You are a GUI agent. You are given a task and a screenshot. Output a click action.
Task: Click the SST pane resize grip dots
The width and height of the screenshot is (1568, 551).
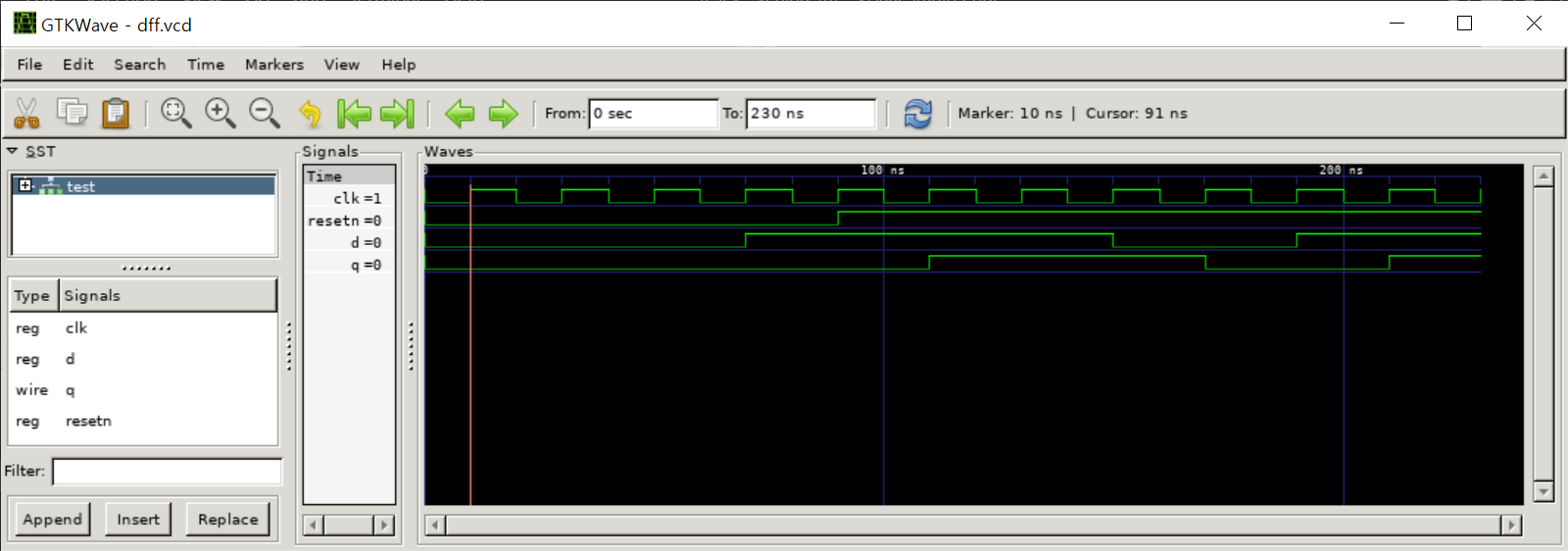[146, 268]
